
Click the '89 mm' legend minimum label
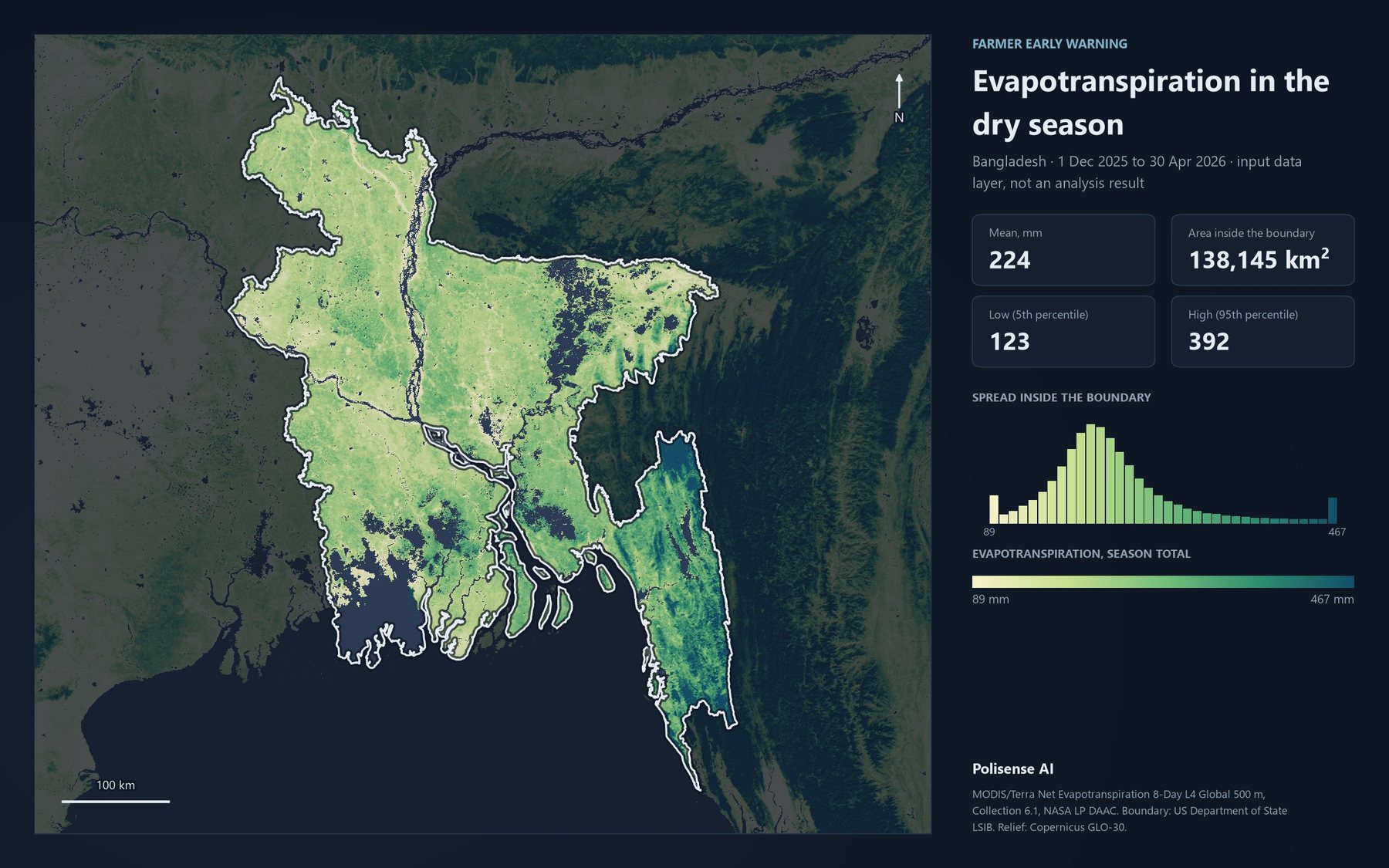990,599
